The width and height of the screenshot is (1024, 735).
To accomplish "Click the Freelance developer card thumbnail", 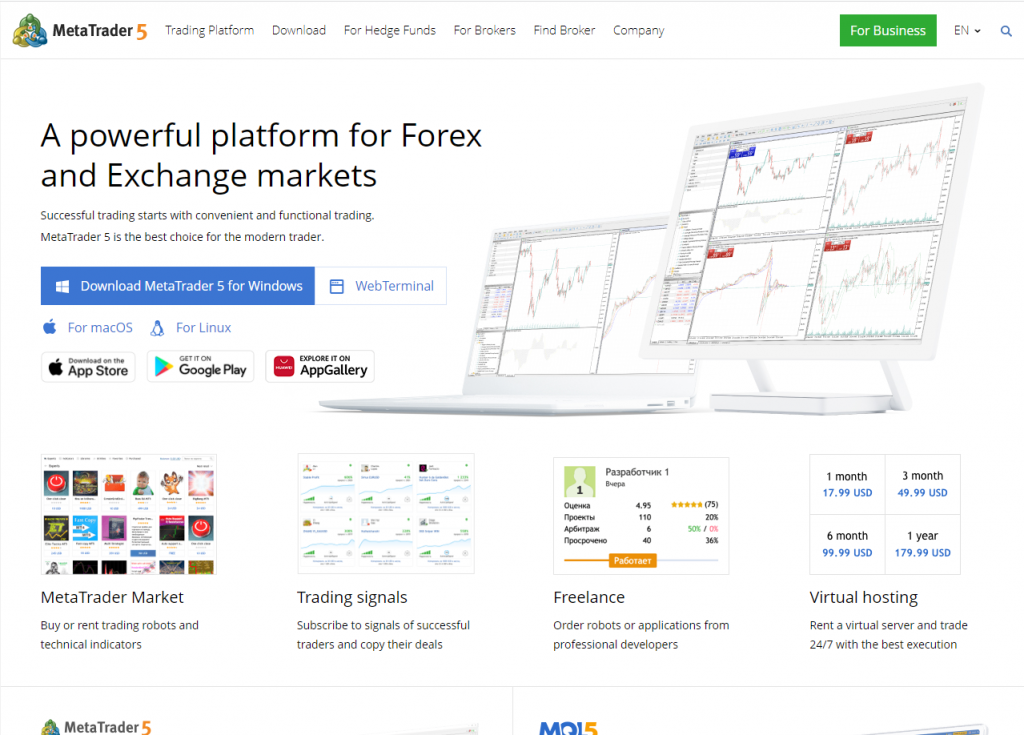I will pyautogui.click(x=641, y=515).
